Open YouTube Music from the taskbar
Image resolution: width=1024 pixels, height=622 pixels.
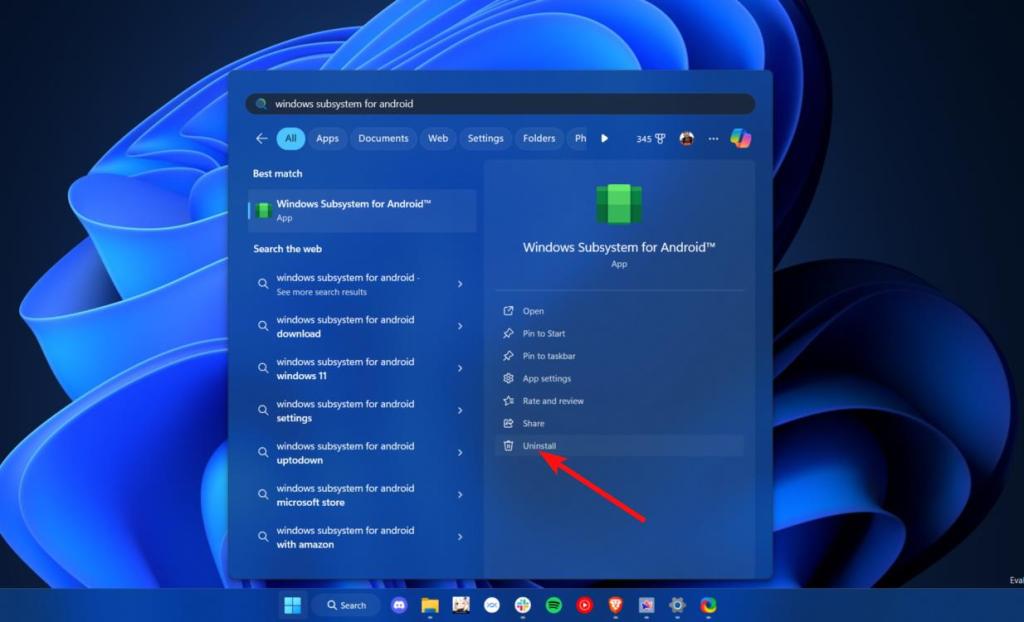(x=584, y=606)
